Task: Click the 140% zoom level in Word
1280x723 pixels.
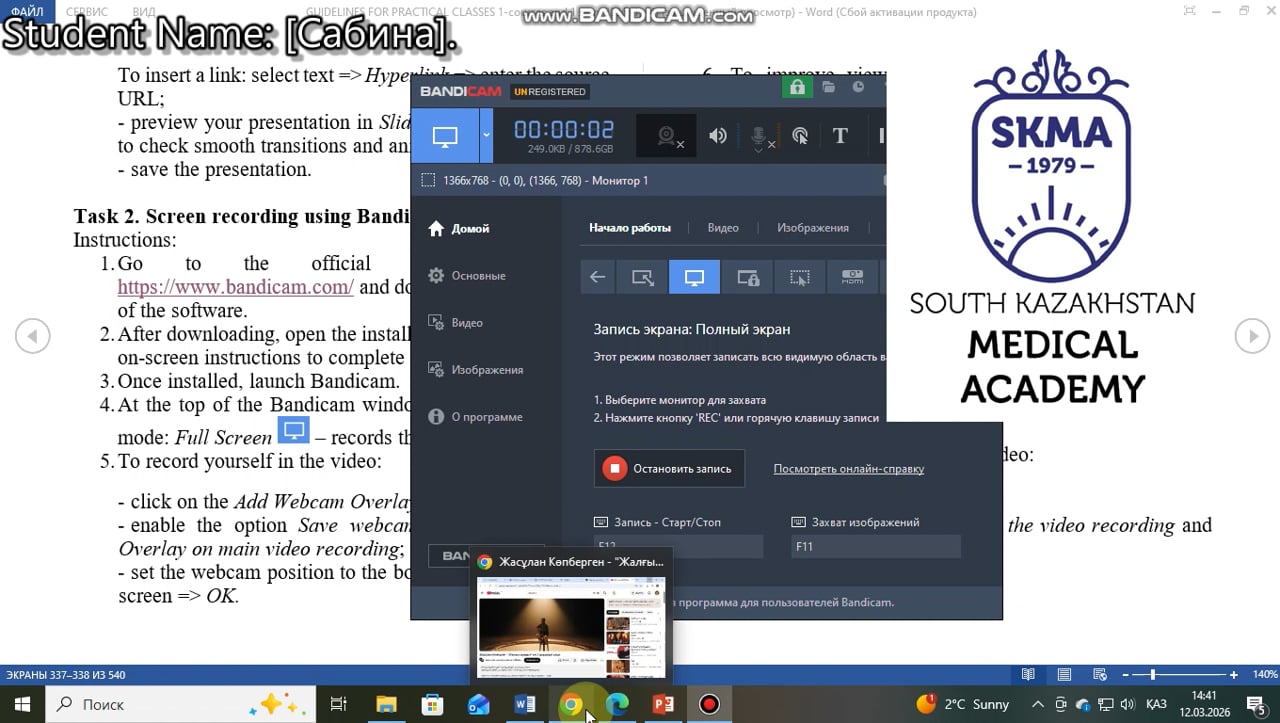Action: (1264, 675)
